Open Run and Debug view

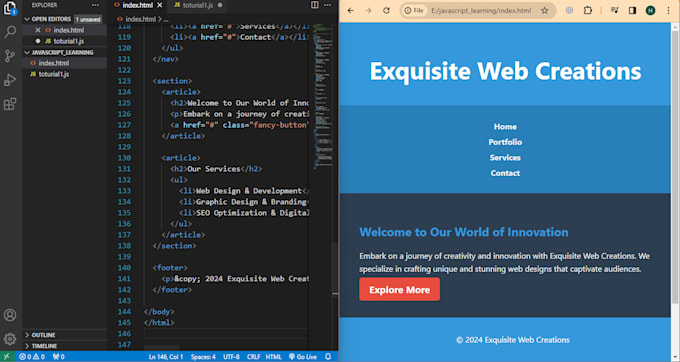10,80
